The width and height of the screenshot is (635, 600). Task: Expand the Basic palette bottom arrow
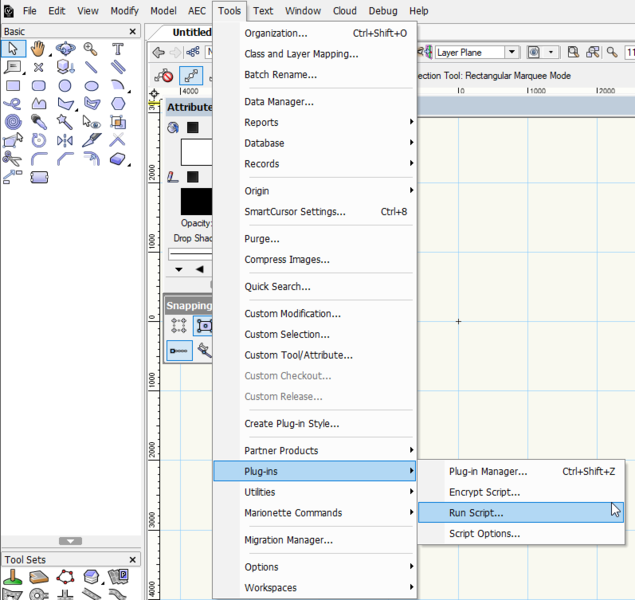click(70, 541)
